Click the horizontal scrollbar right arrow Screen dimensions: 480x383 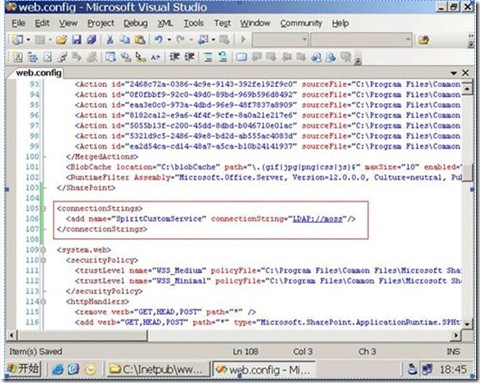[x=456, y=335]
